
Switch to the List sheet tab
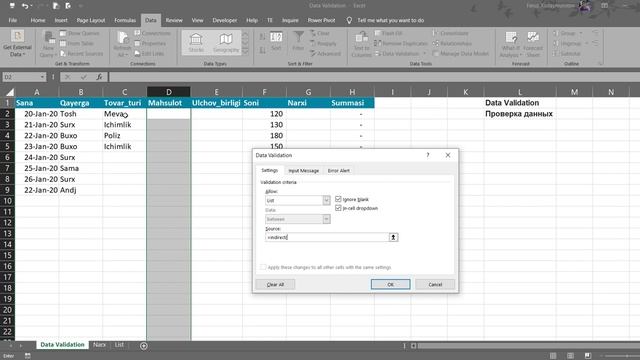tap(119, 345)
